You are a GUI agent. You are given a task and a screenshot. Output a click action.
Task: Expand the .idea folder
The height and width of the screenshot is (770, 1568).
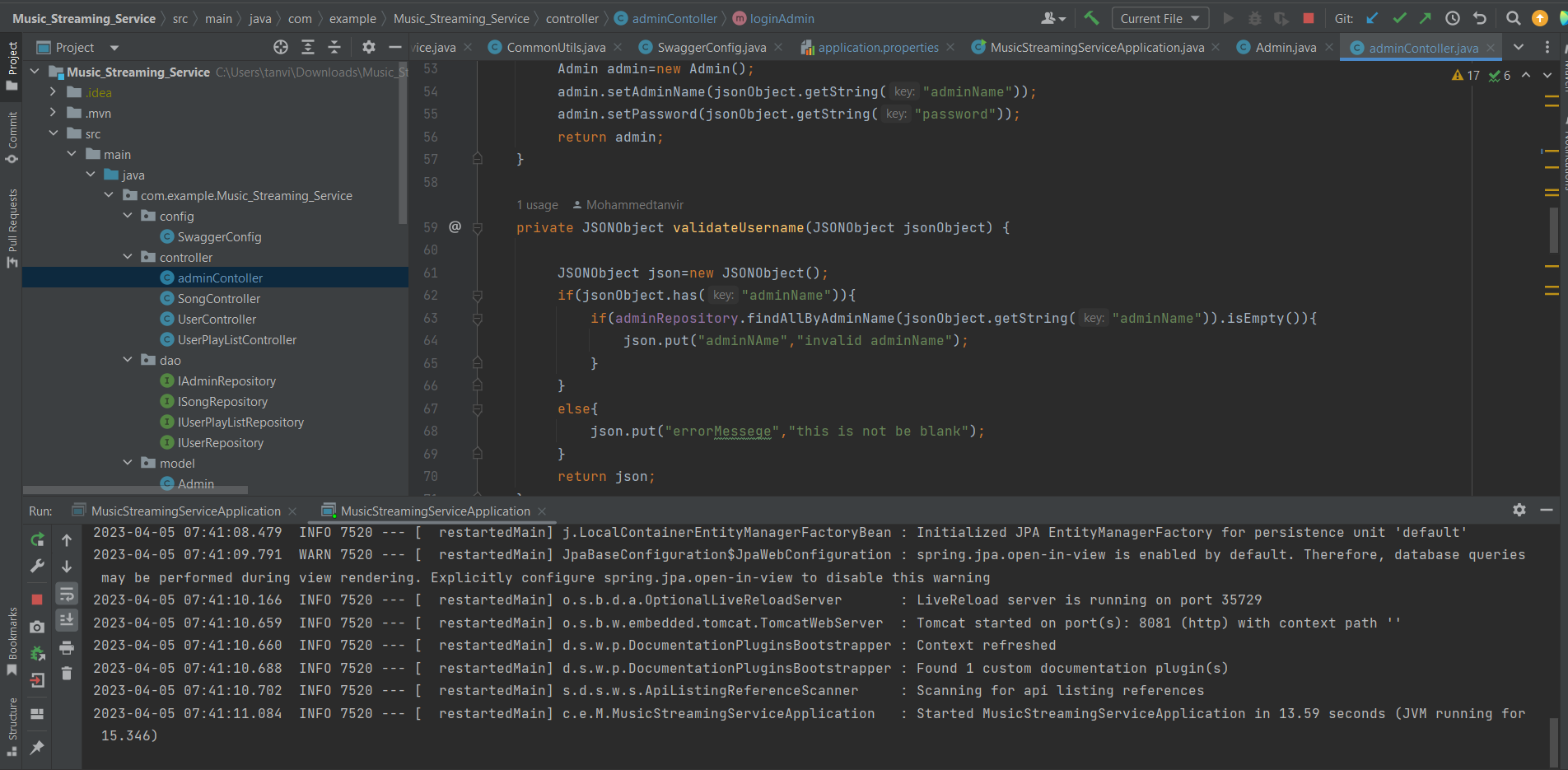pyautogui.click(x=52, y=92)
